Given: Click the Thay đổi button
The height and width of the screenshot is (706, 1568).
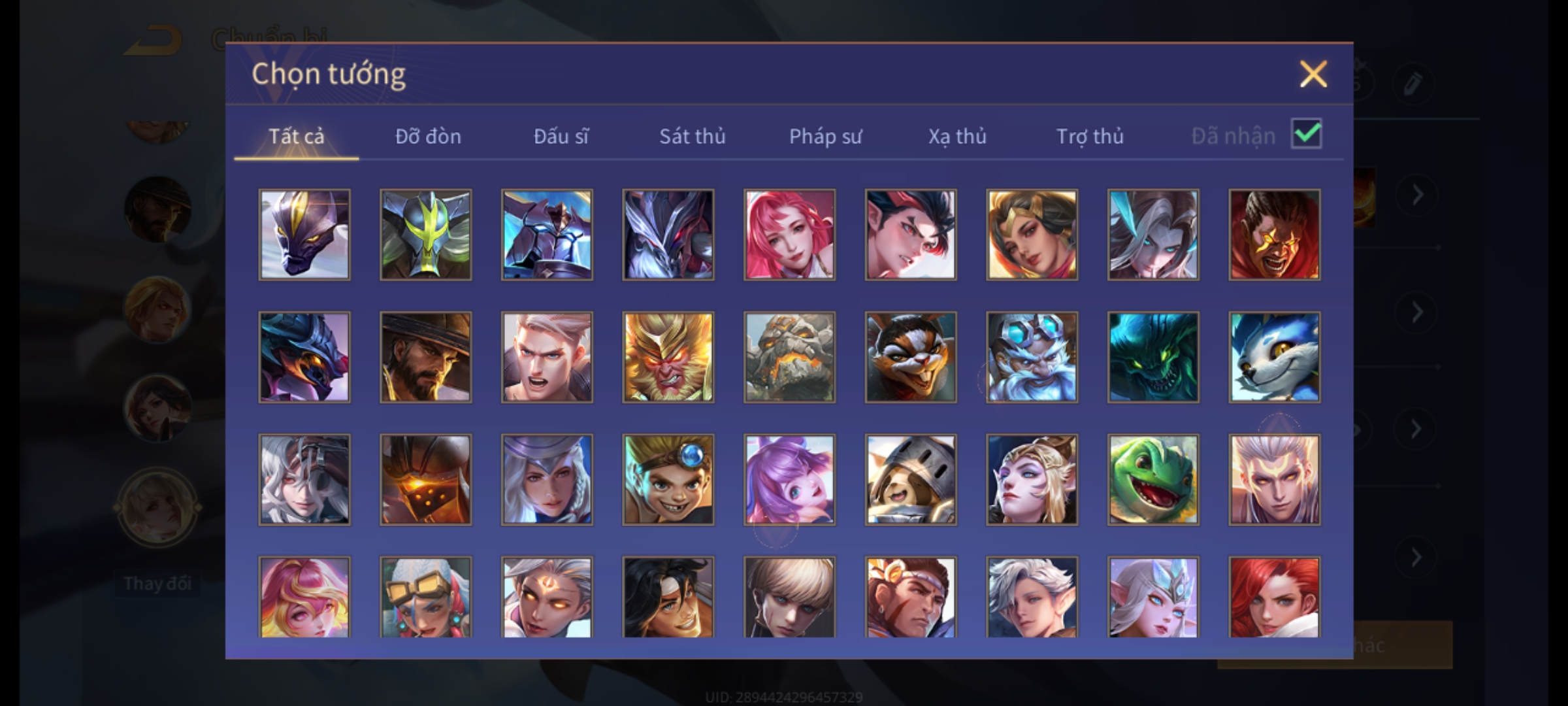Looking at the screenshot, I should point(157,583).
